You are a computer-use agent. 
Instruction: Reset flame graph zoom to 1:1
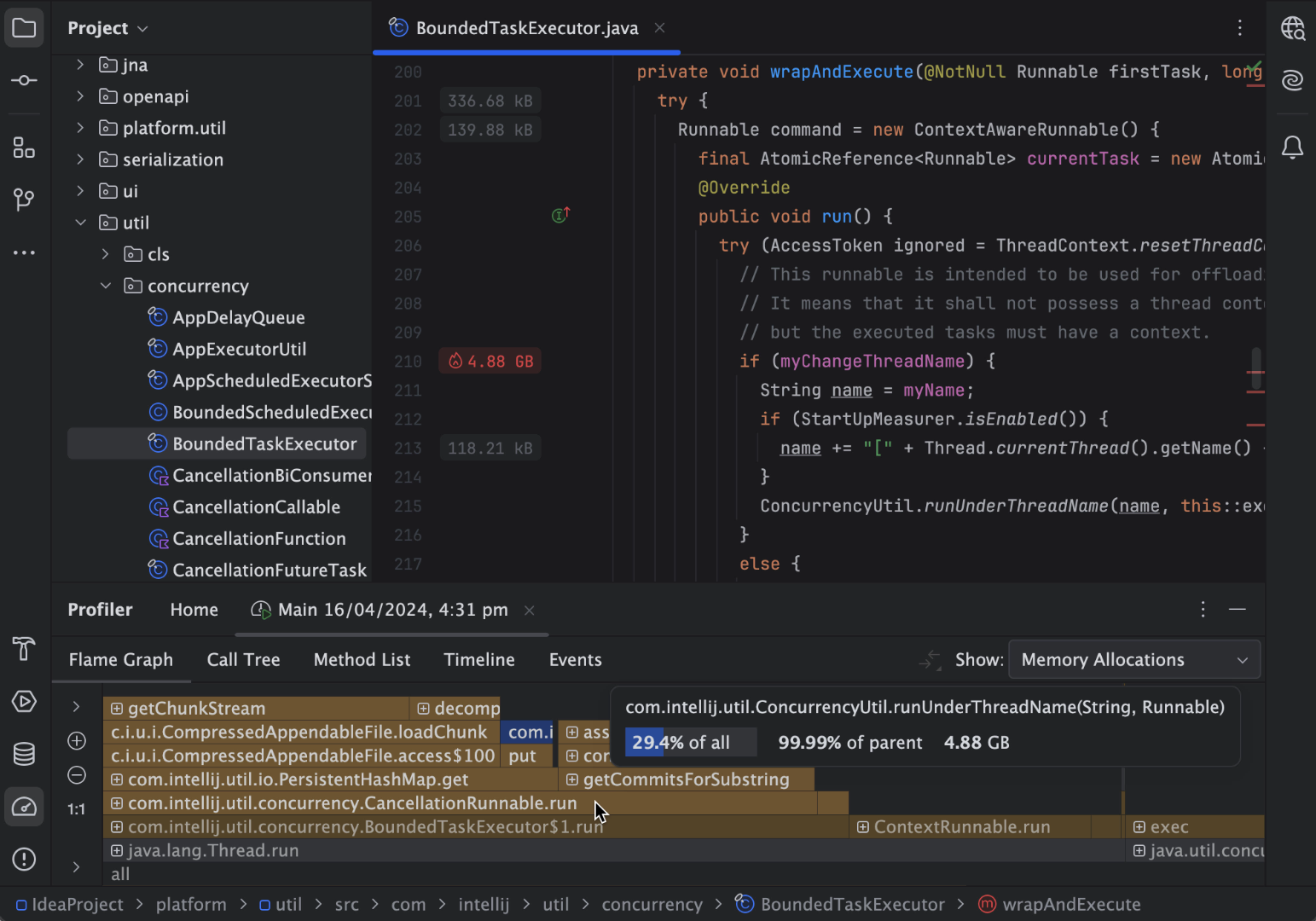[77, 809]
